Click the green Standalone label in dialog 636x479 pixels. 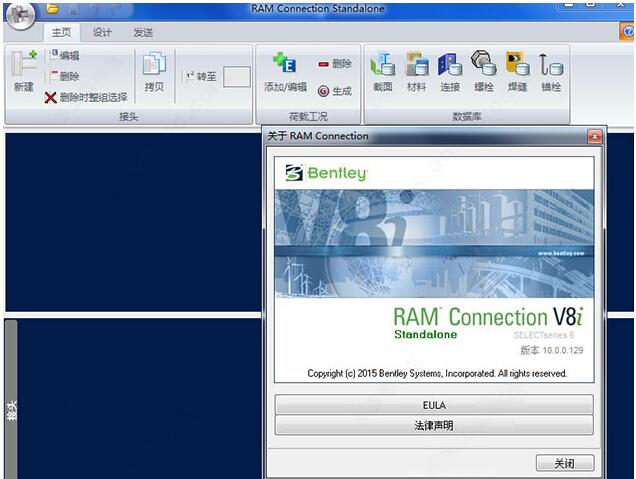(x=425, y=335)
